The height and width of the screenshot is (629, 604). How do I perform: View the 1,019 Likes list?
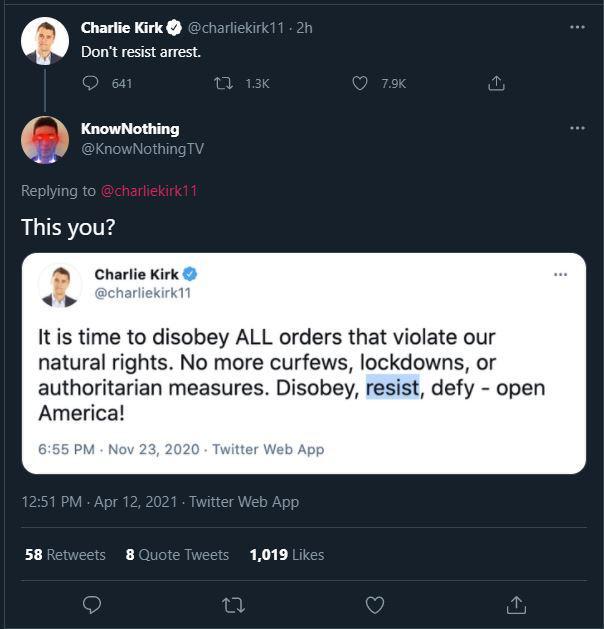pos(287,554)
